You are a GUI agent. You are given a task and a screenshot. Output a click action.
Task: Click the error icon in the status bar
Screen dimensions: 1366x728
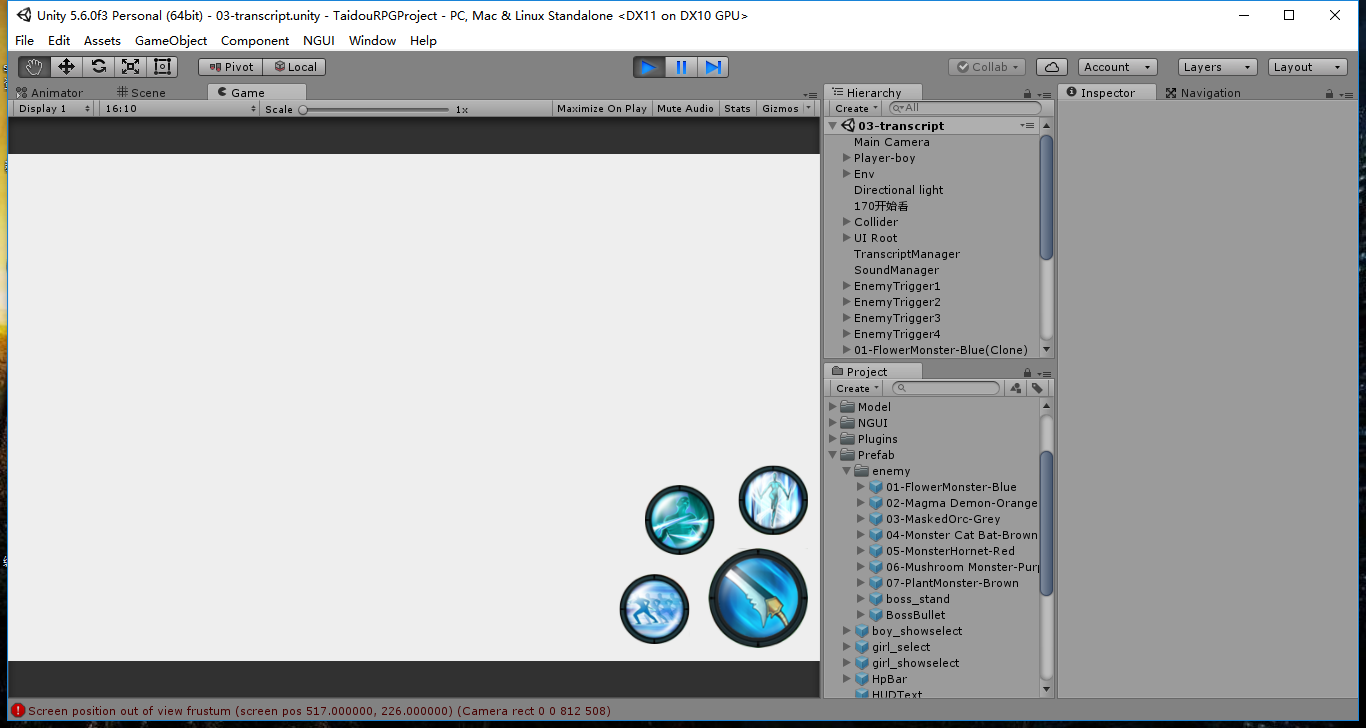point(18,711)
